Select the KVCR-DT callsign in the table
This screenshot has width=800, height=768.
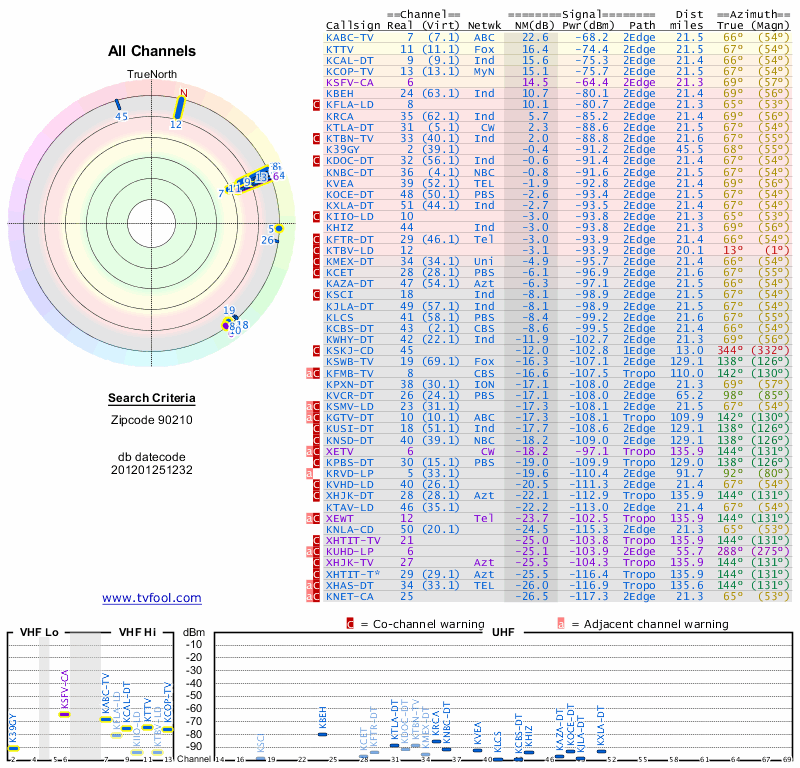[x=349, y=395]
